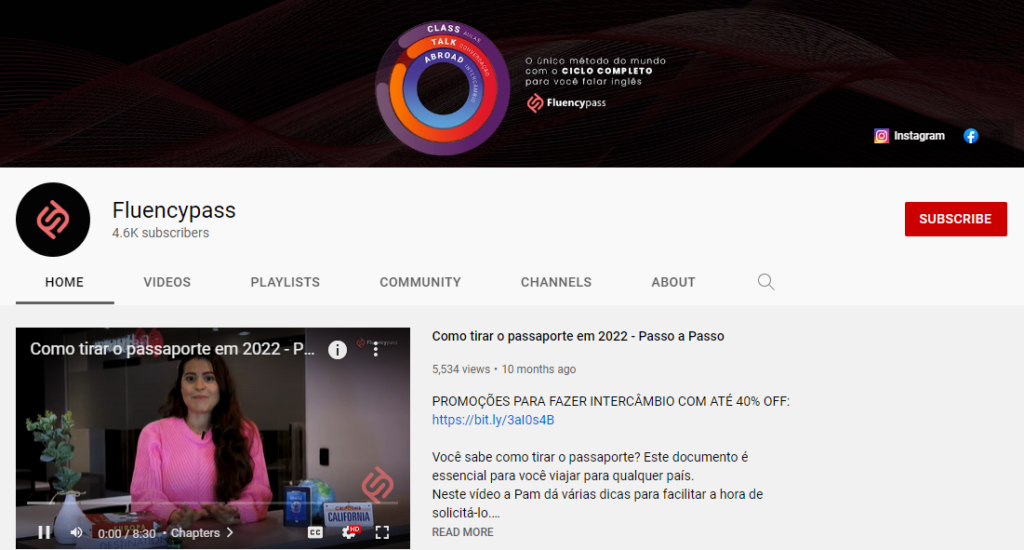Click '5,534 views' under the video title
This screenshot has height=550, width=1024.
[x=460, y=369]
